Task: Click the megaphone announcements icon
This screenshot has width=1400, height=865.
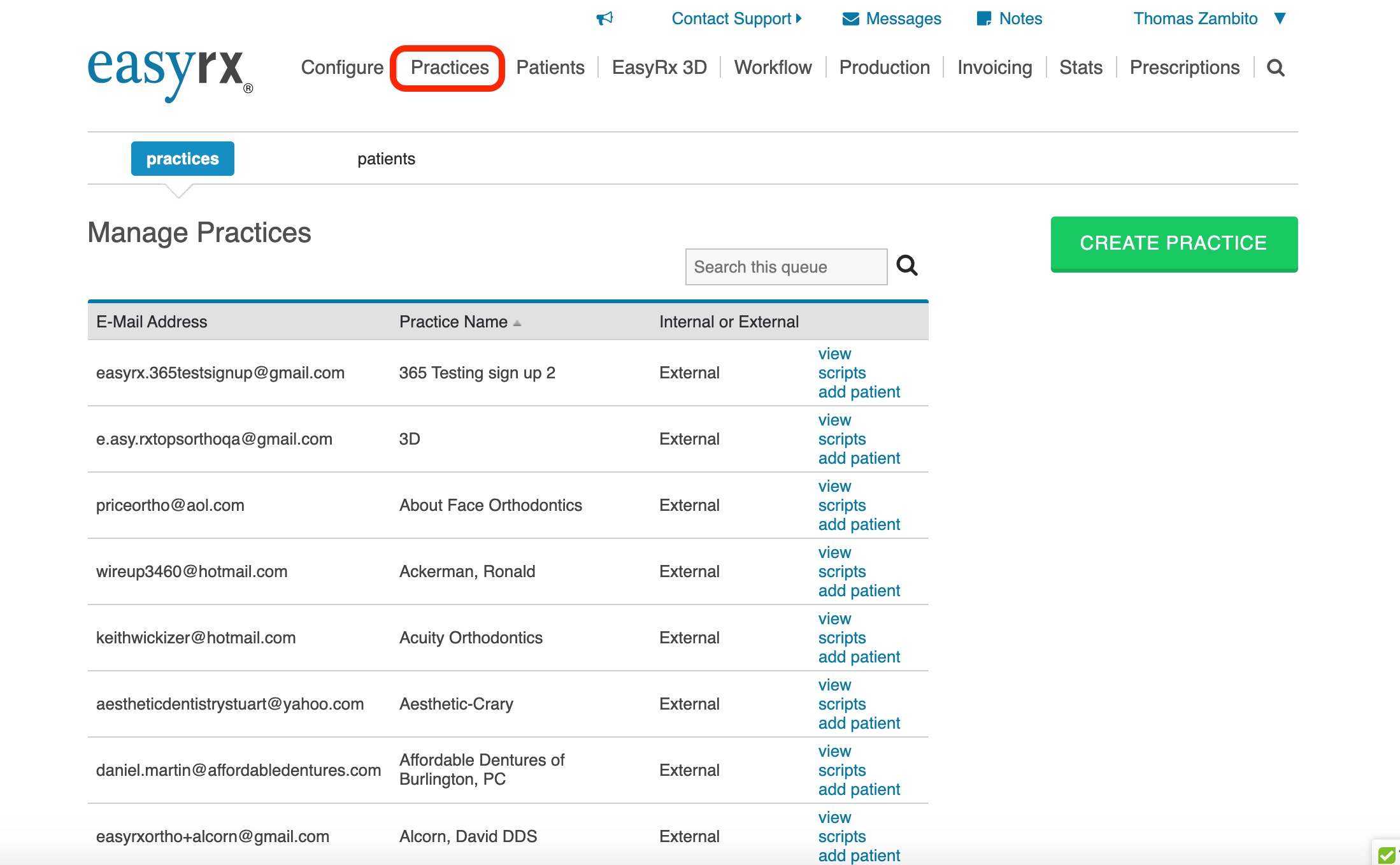Action: [x=604, y=18]
